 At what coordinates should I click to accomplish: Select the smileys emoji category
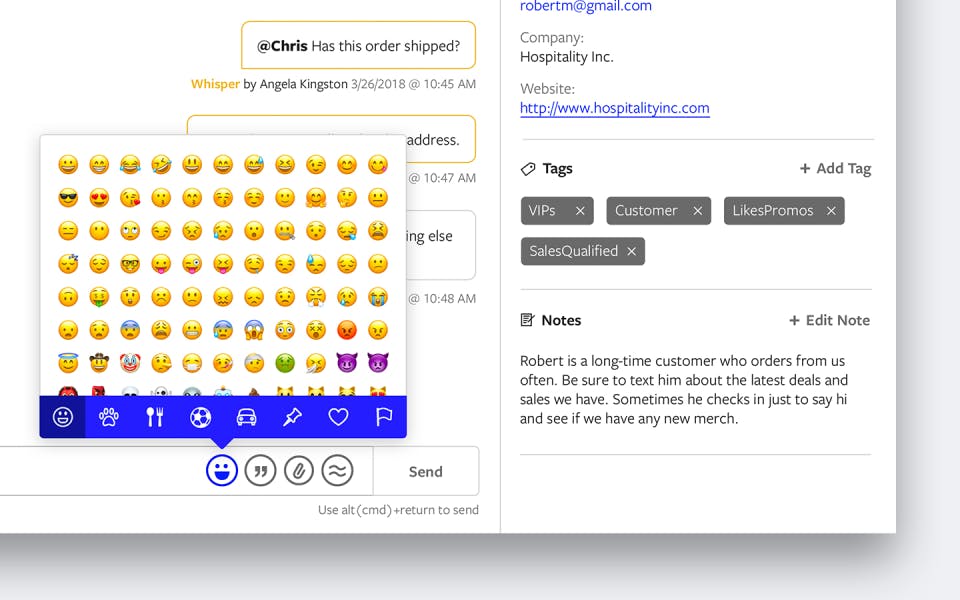62,417
